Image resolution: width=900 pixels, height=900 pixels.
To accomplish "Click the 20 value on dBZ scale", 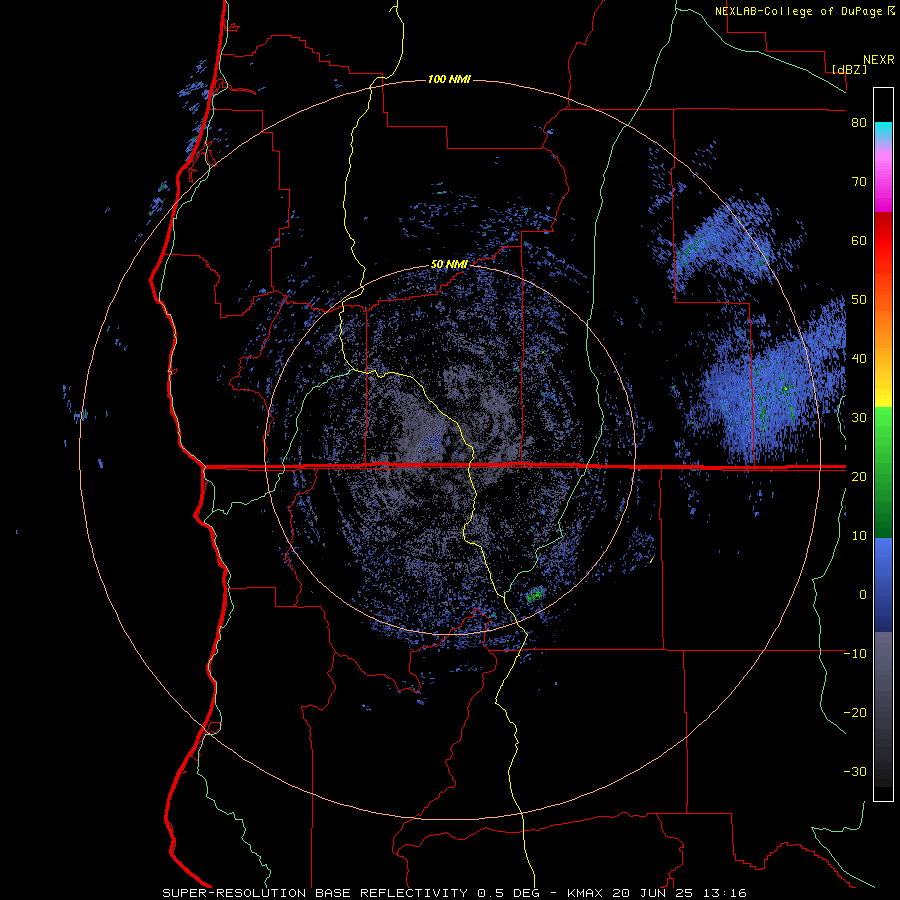I will (859, 477).
